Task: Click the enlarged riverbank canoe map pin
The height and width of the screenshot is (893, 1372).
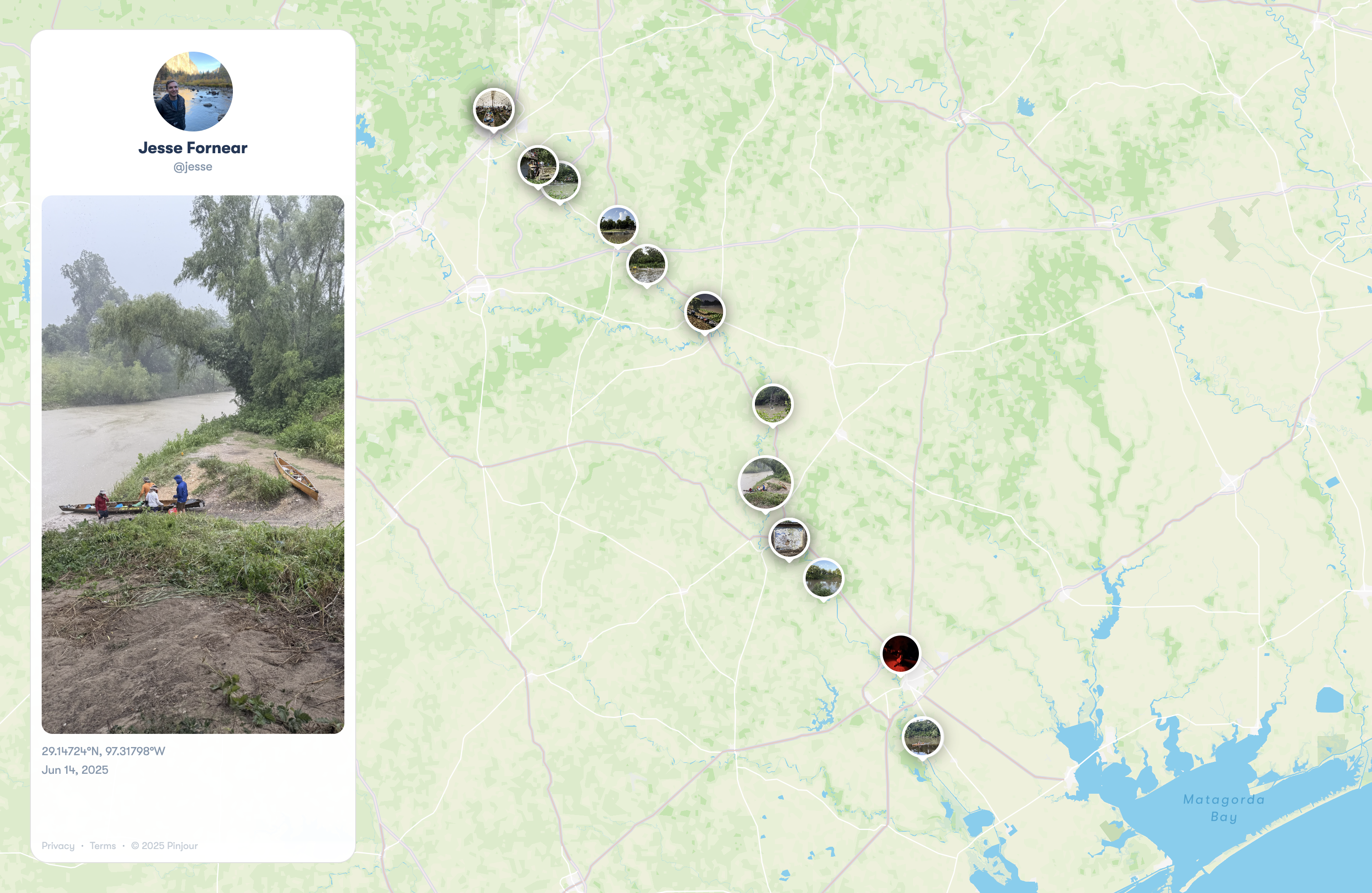Action: (766, 483)
